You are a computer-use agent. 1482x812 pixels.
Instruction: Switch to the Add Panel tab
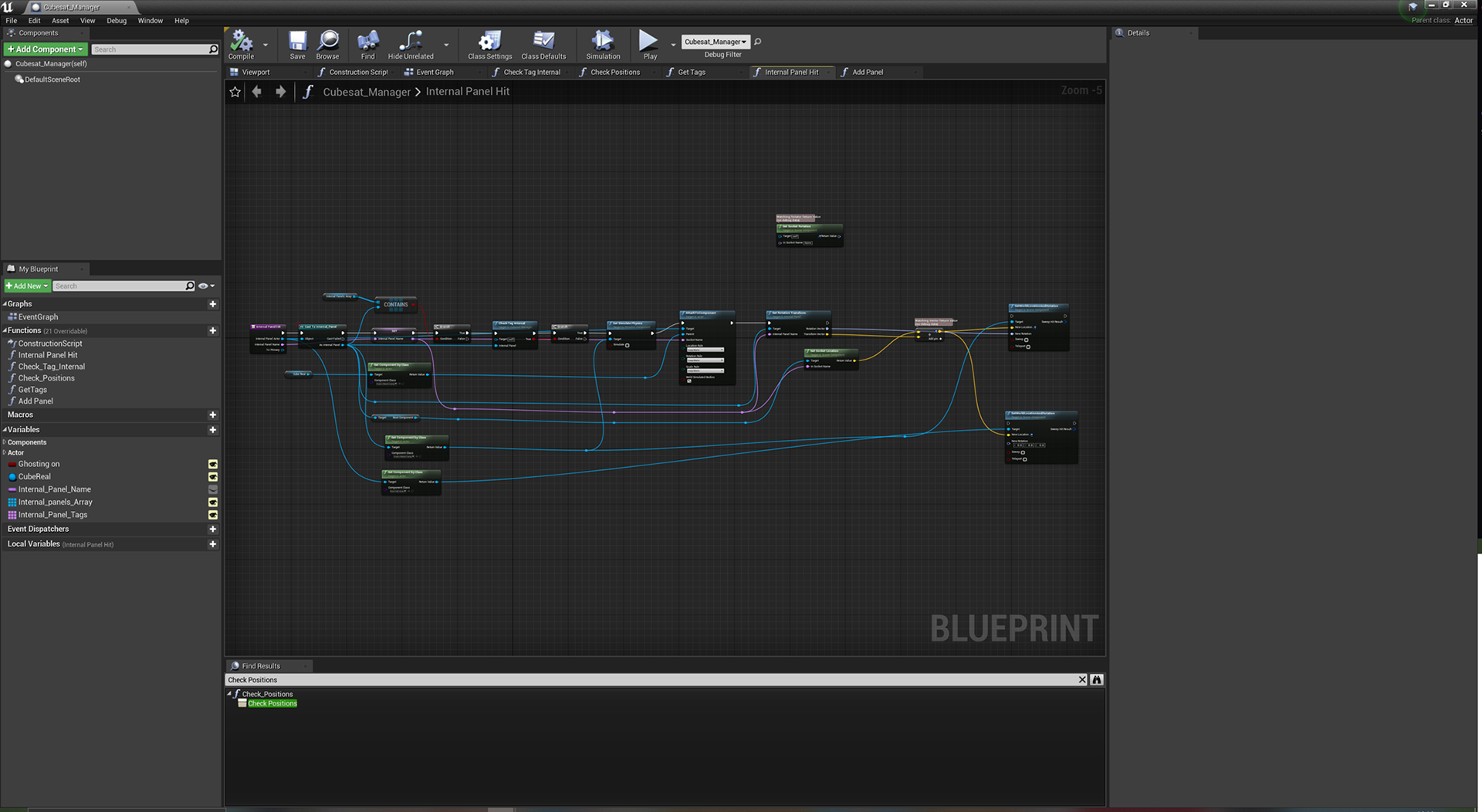tap(868, 73)
